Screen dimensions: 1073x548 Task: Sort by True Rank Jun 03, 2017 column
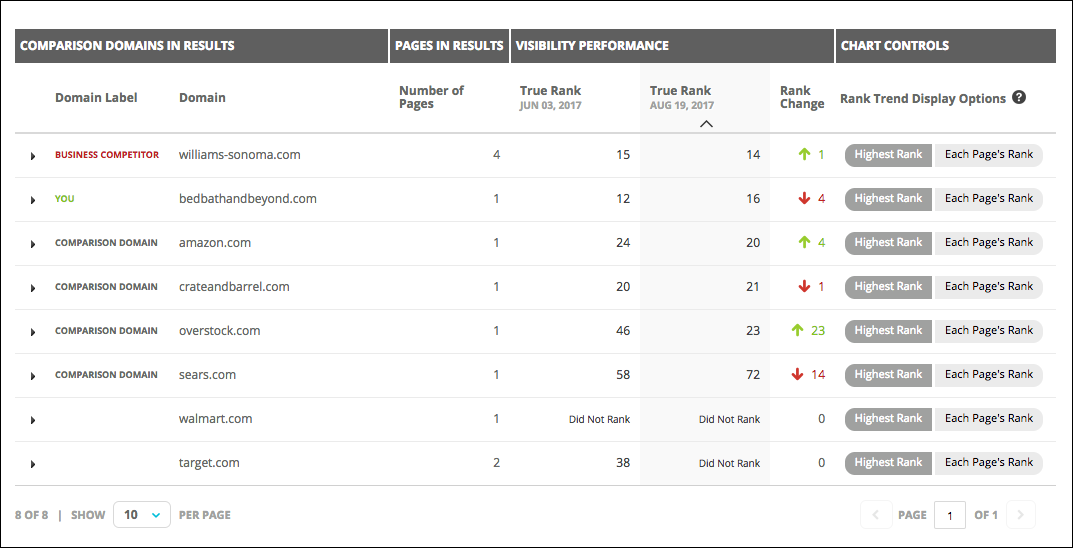tap(551, 98)
